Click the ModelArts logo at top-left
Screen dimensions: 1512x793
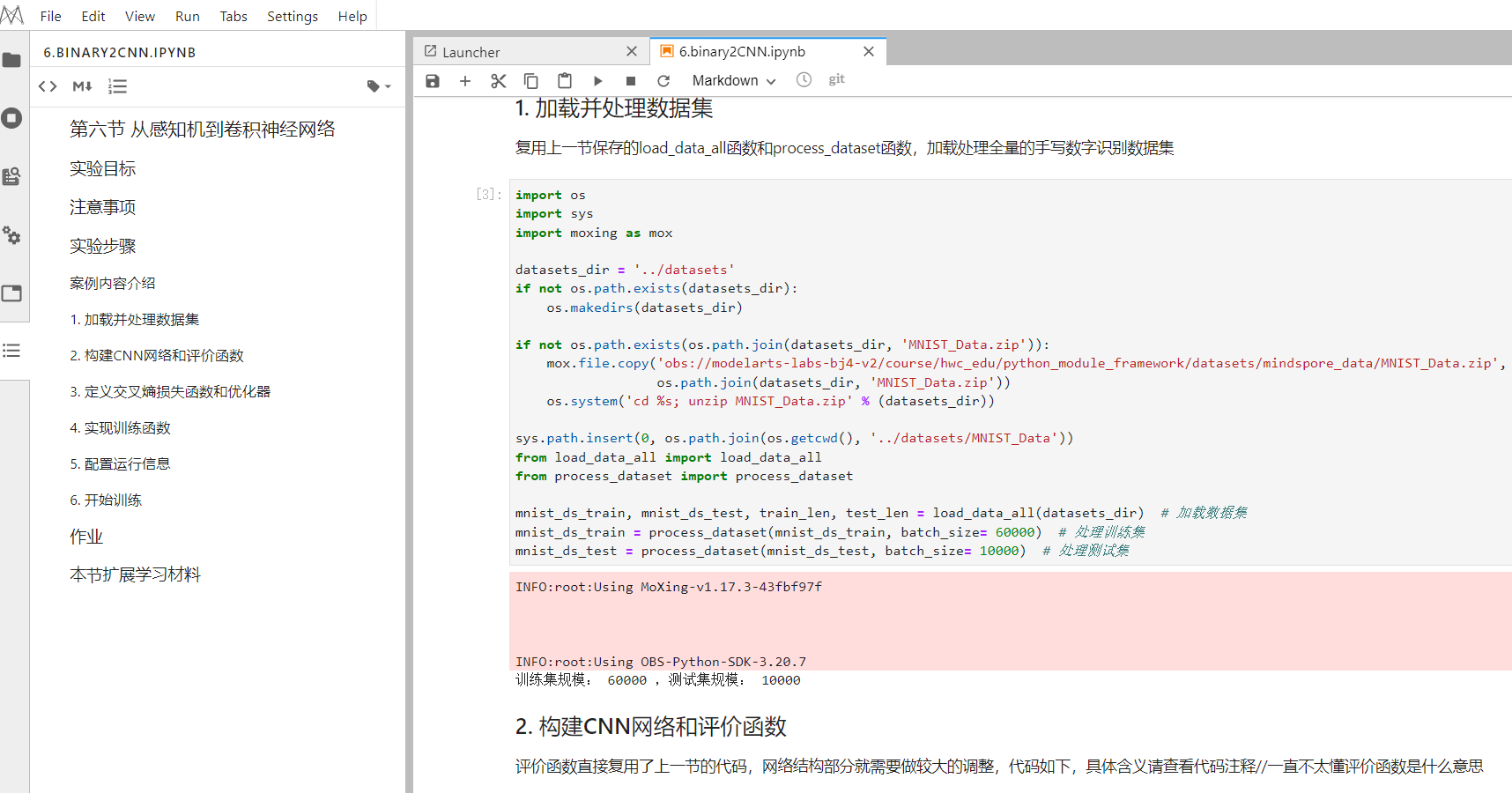tap(12, 16)
